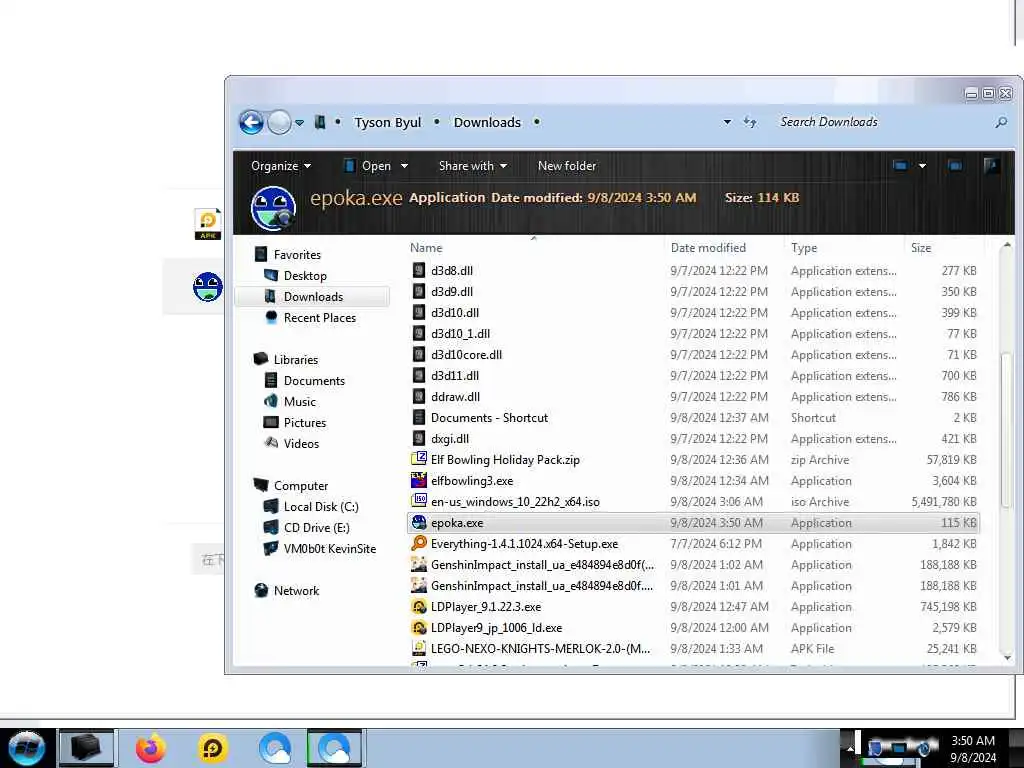Image resolution: width=1024 pixels, height=768 pixels.
Task: Select en-us_windows_10_22h2_x64.iso icon
Action: 419,502
